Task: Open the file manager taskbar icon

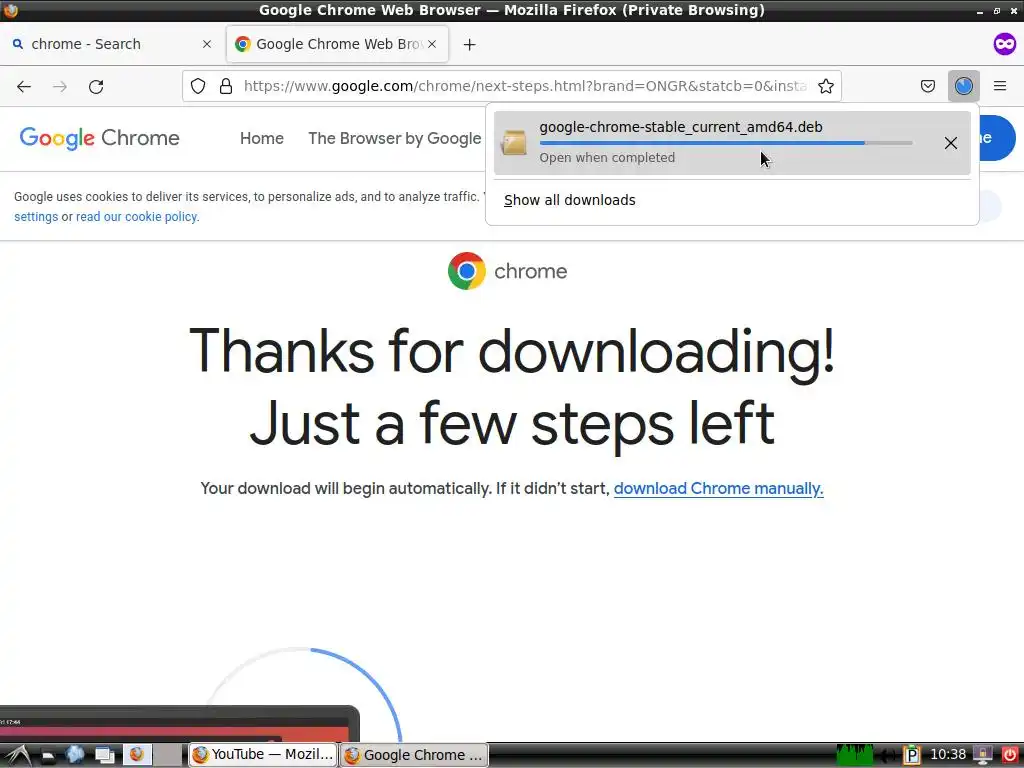Action: [x=46, y=755]
